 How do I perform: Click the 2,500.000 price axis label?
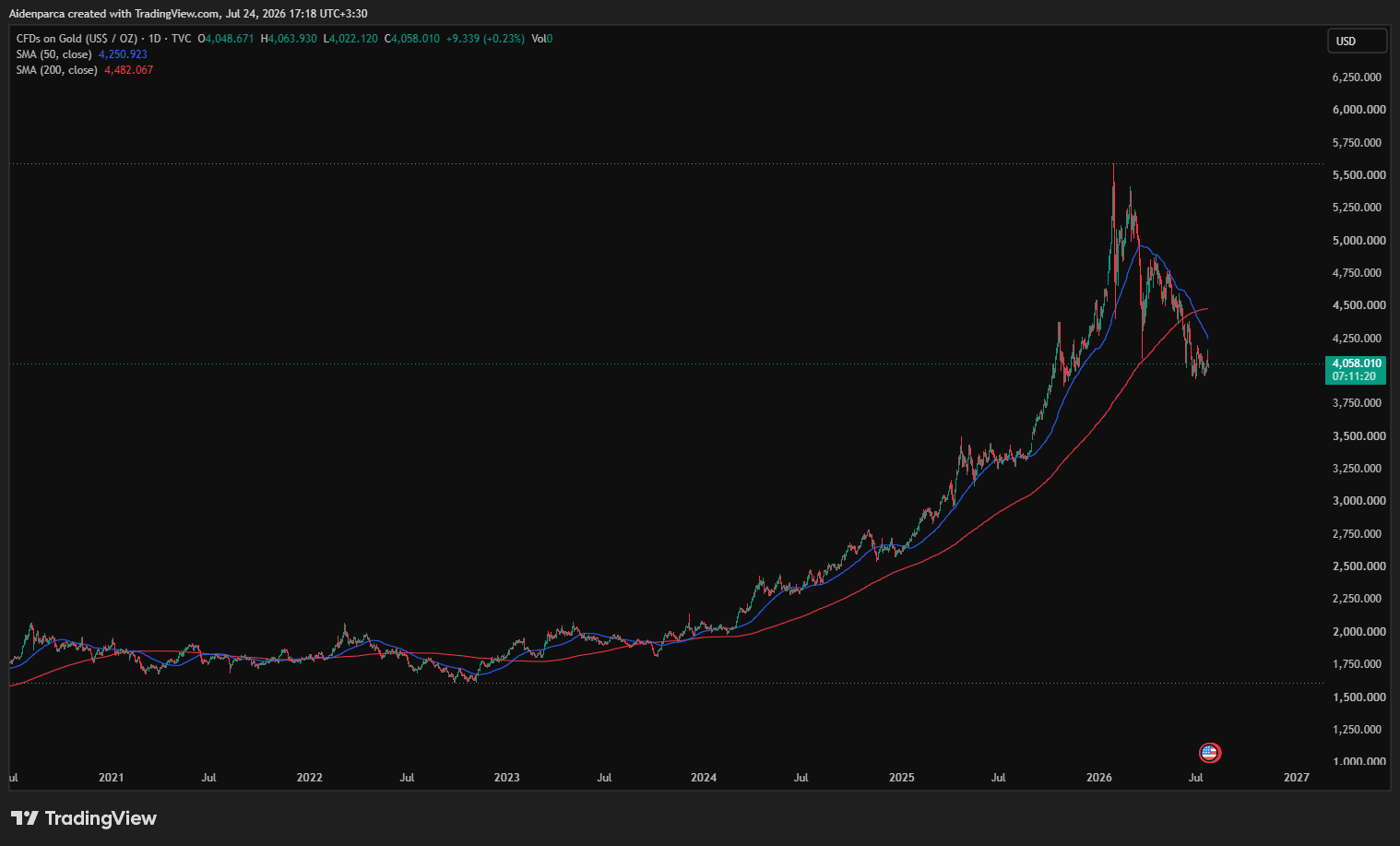pyautogui.click(x=1358, y=566)
